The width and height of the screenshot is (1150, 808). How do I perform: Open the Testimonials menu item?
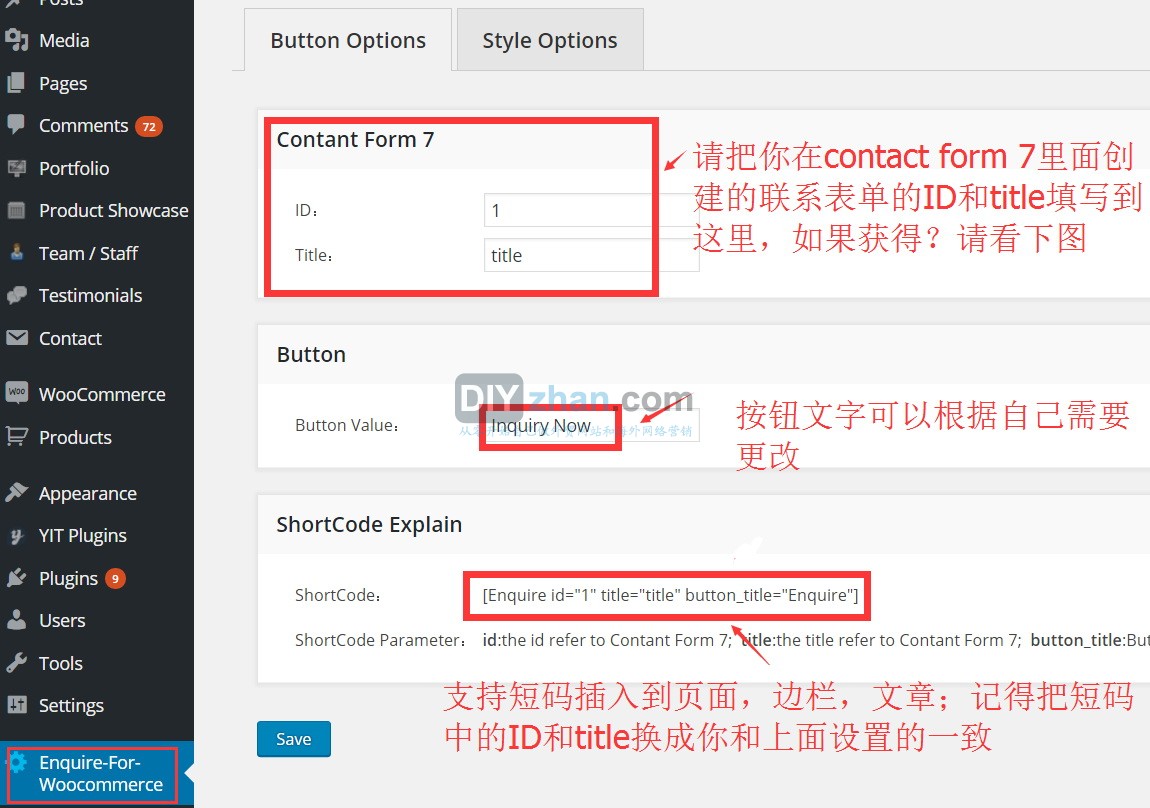tap(90, 295)
